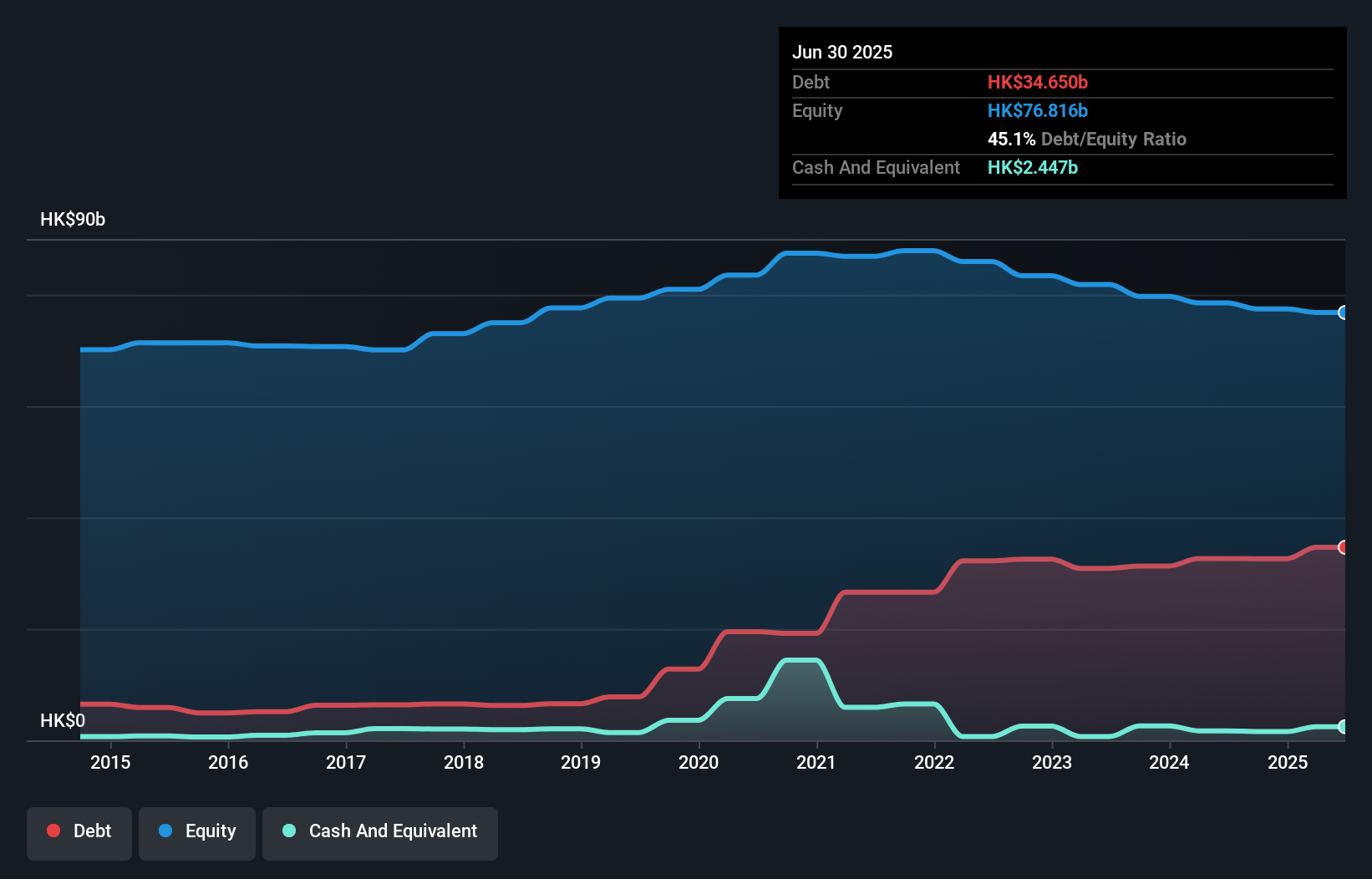Click the red Debt legend dot
1372x879 pixels.
click(53, 831)
